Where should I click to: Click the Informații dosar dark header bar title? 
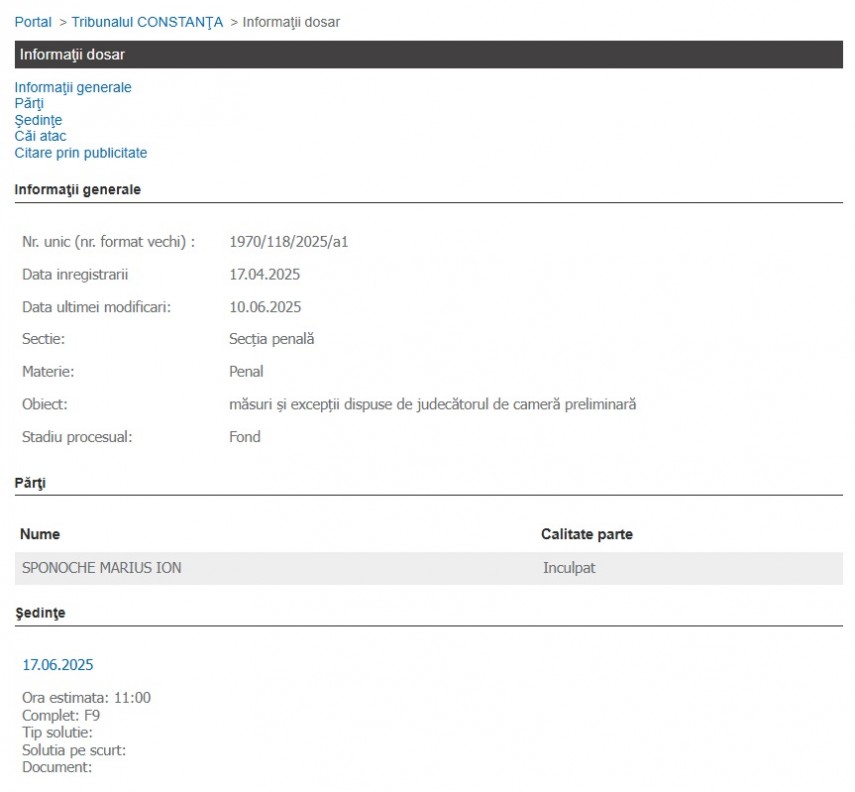click(73, 55)
